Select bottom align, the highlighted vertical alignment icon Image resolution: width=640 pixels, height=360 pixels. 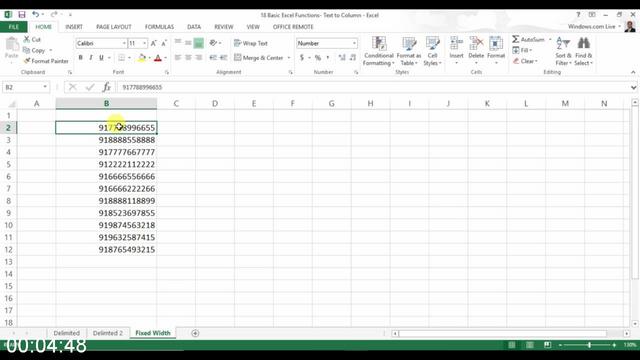pos(199,43)
